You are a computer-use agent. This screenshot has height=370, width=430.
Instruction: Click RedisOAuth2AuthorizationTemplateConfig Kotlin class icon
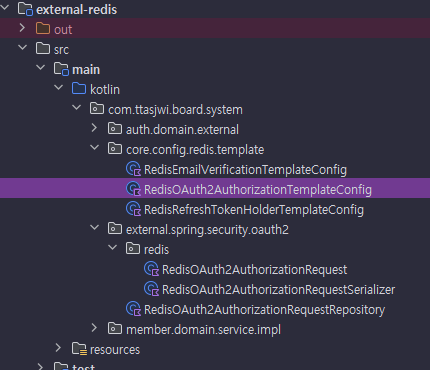[133, 189]
